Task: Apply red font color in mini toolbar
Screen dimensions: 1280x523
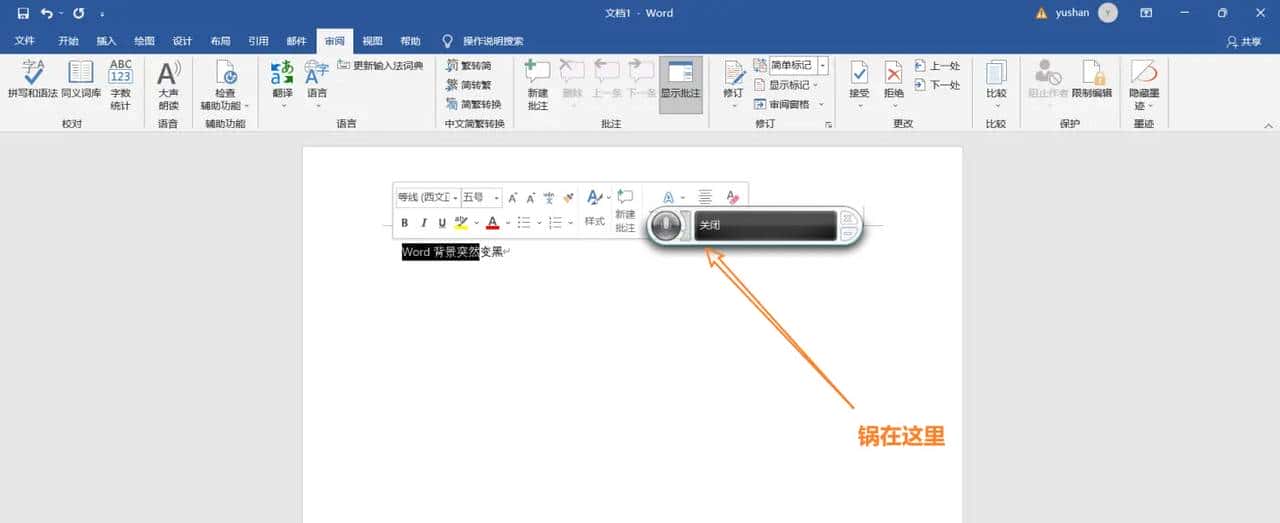Action: point(492,223)
